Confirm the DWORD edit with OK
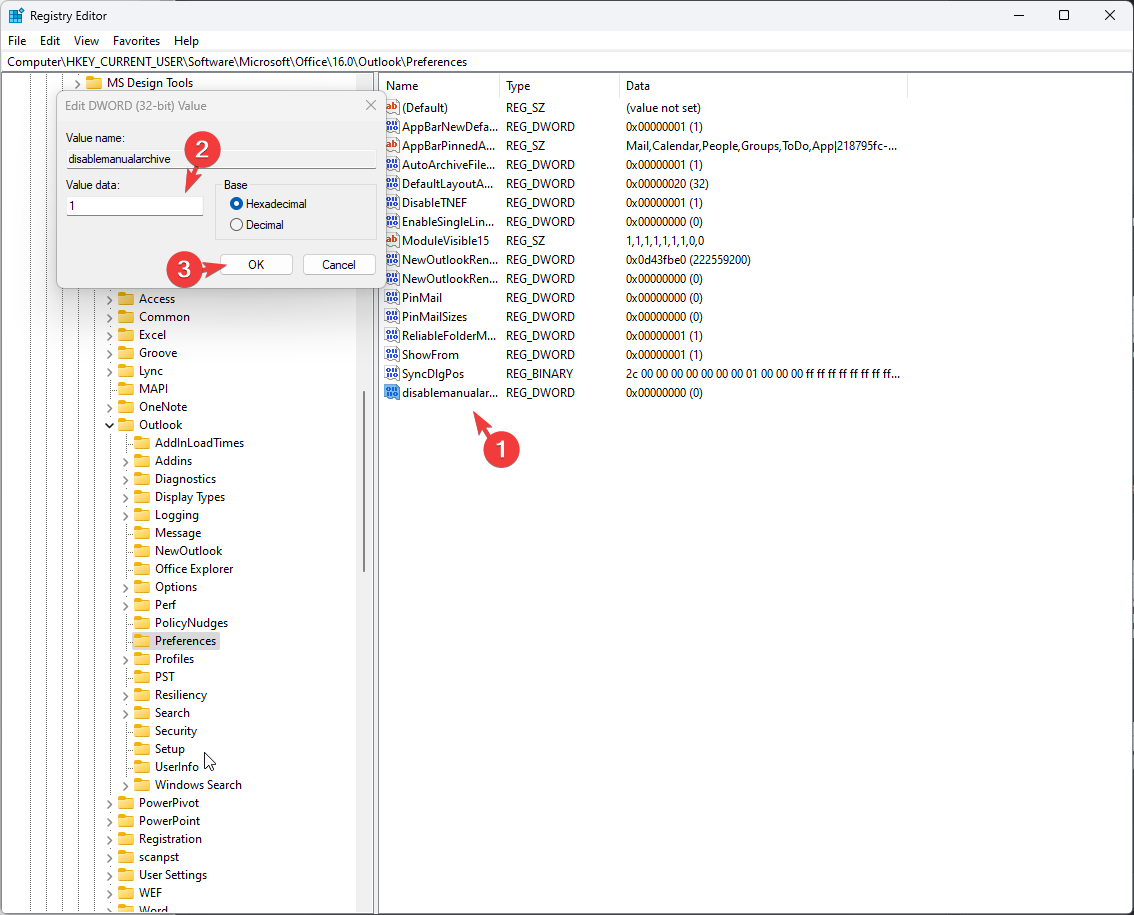 tap(256, 265)
